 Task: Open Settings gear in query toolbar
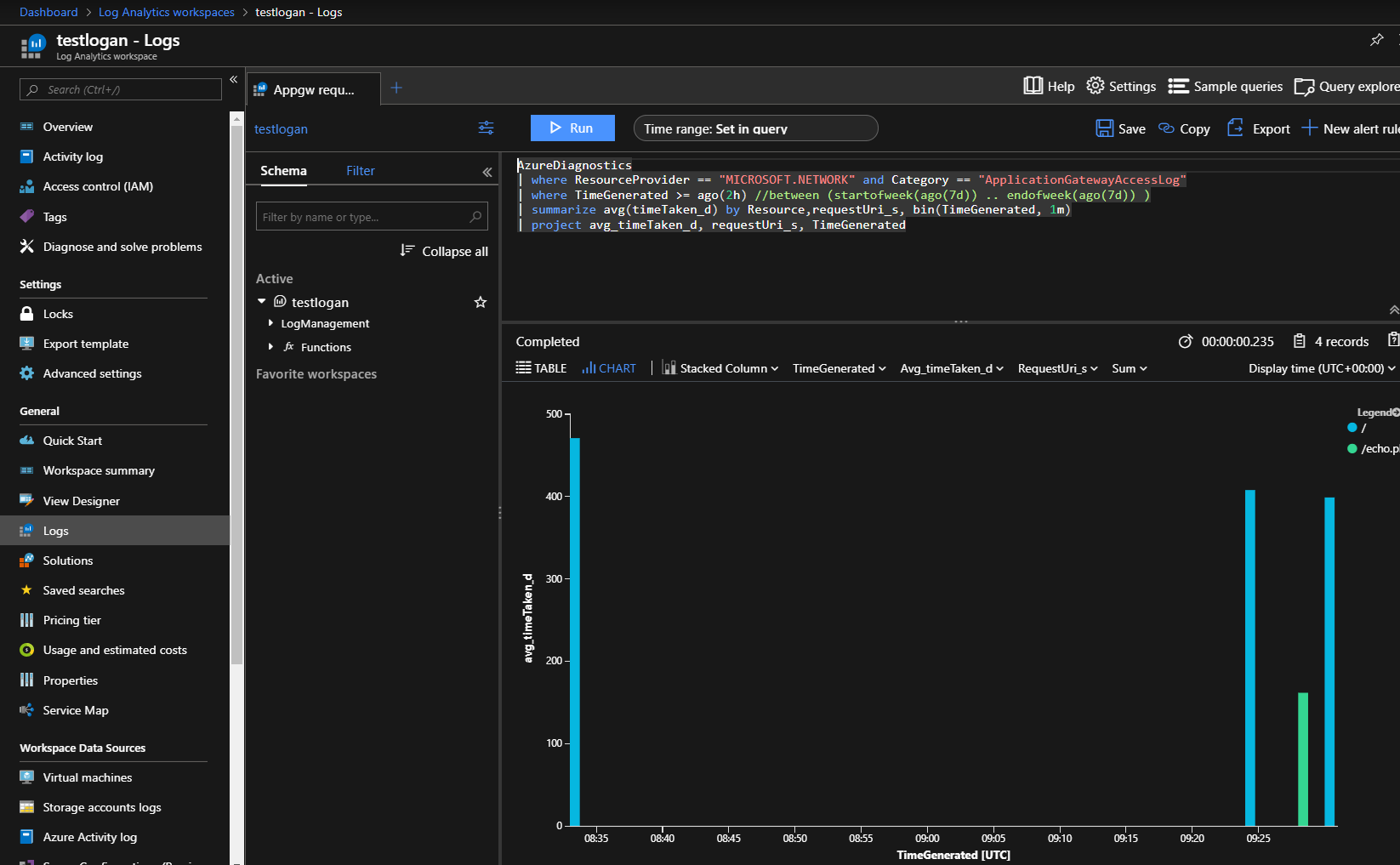[1096, 86]
